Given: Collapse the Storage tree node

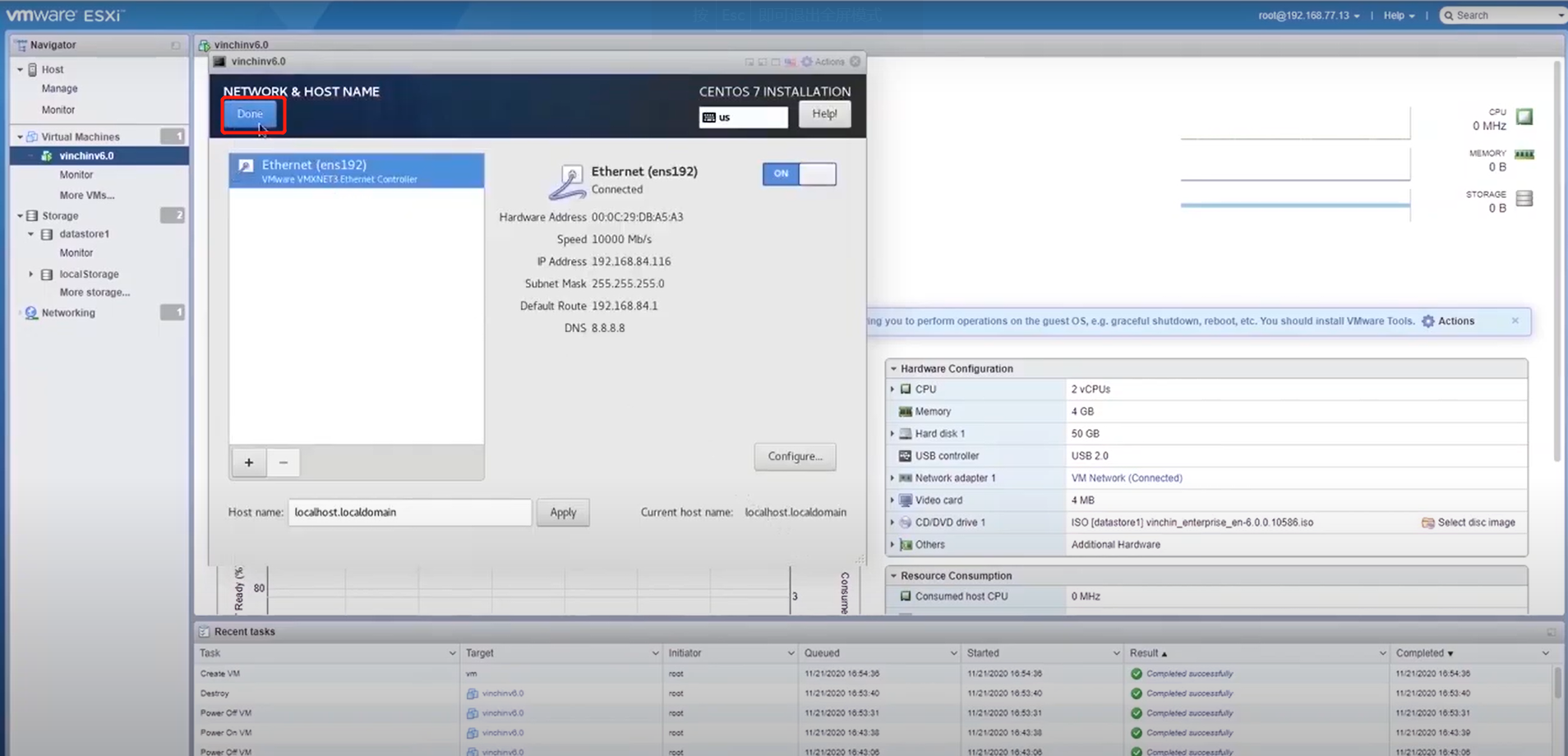Looking at the screenshot, I should (x=20, y=216).
